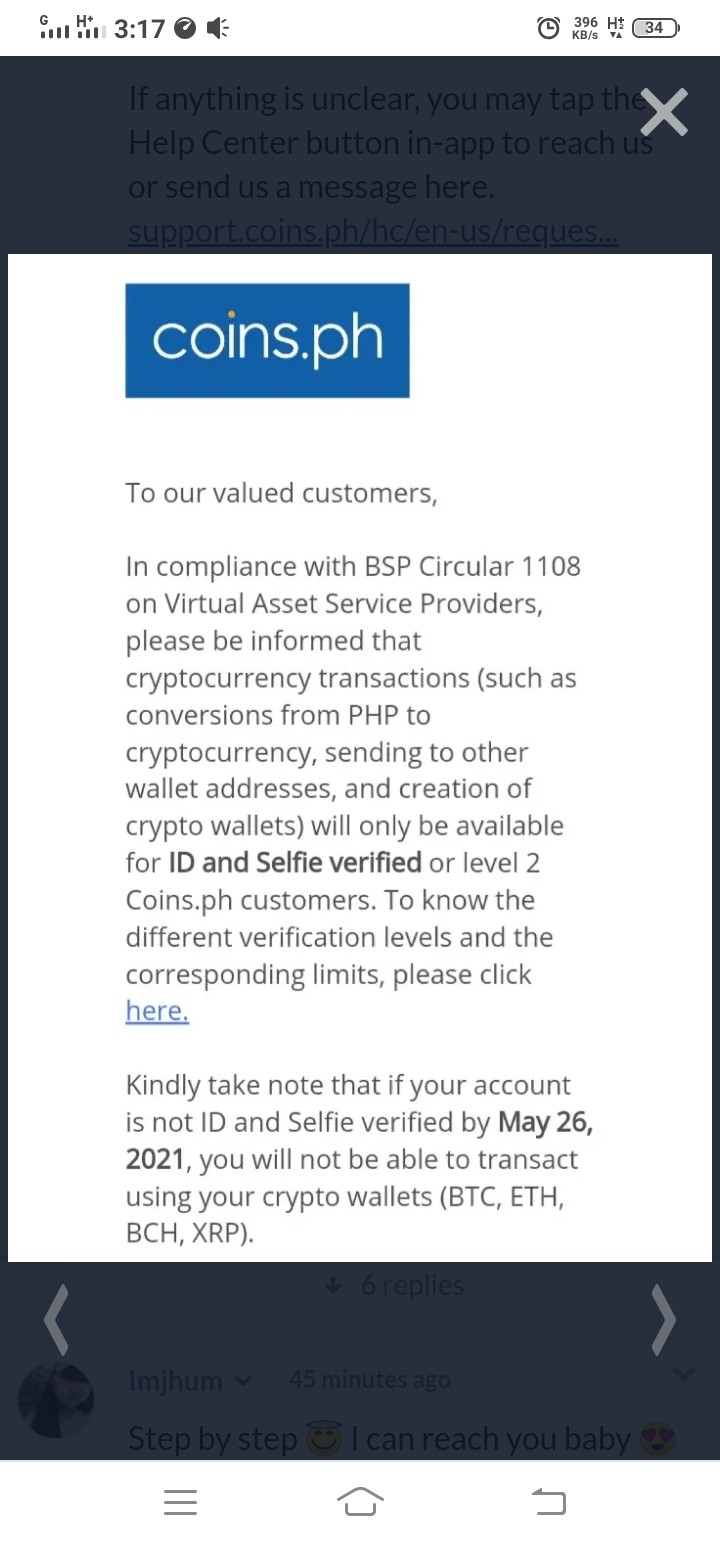The image size is (720, 1544).
Task: Expand the 6 replies thread
Action: (394, 1285)
